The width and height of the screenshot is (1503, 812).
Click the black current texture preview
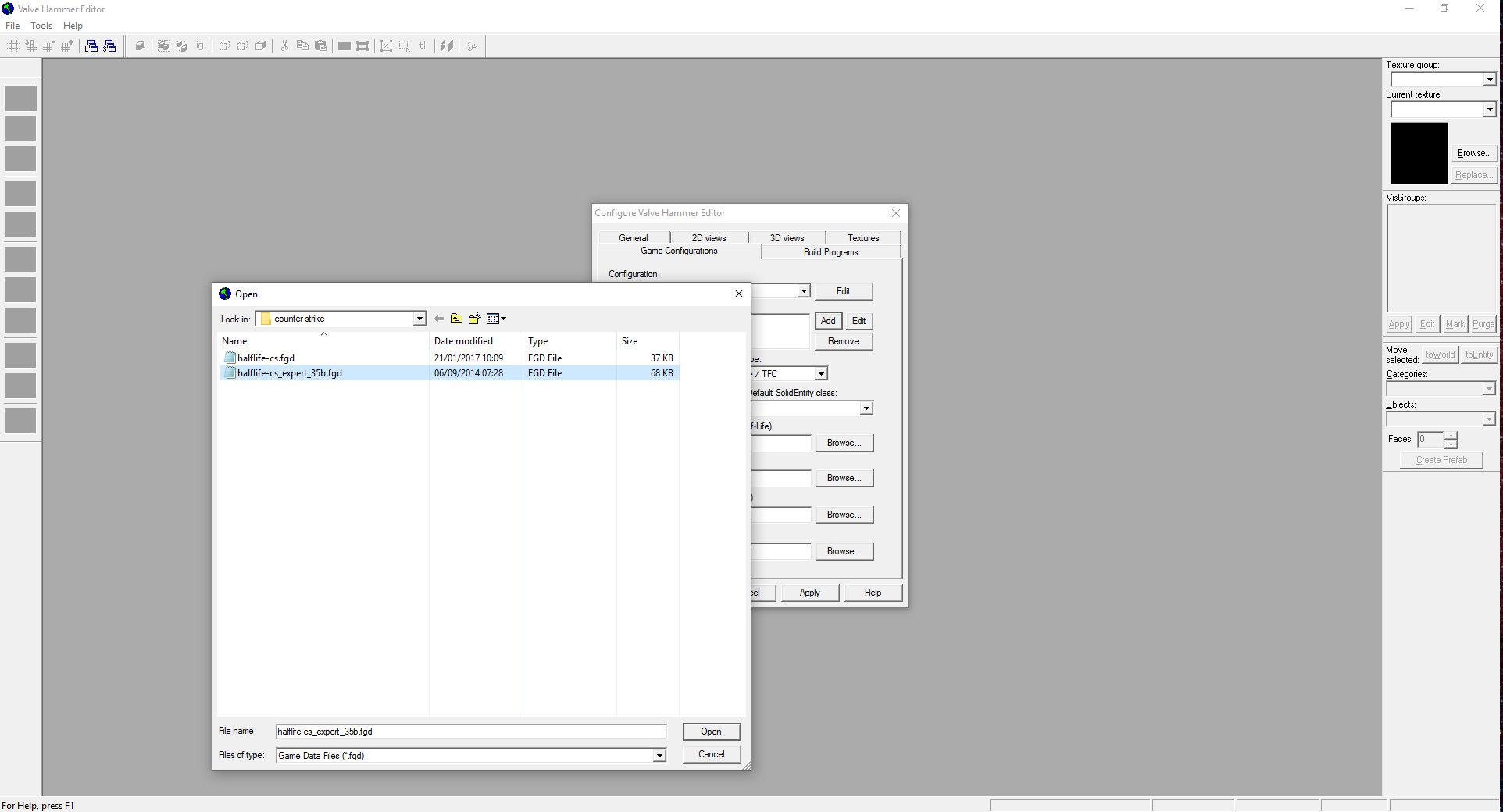pyautogui.click(x=1419, y=153)
